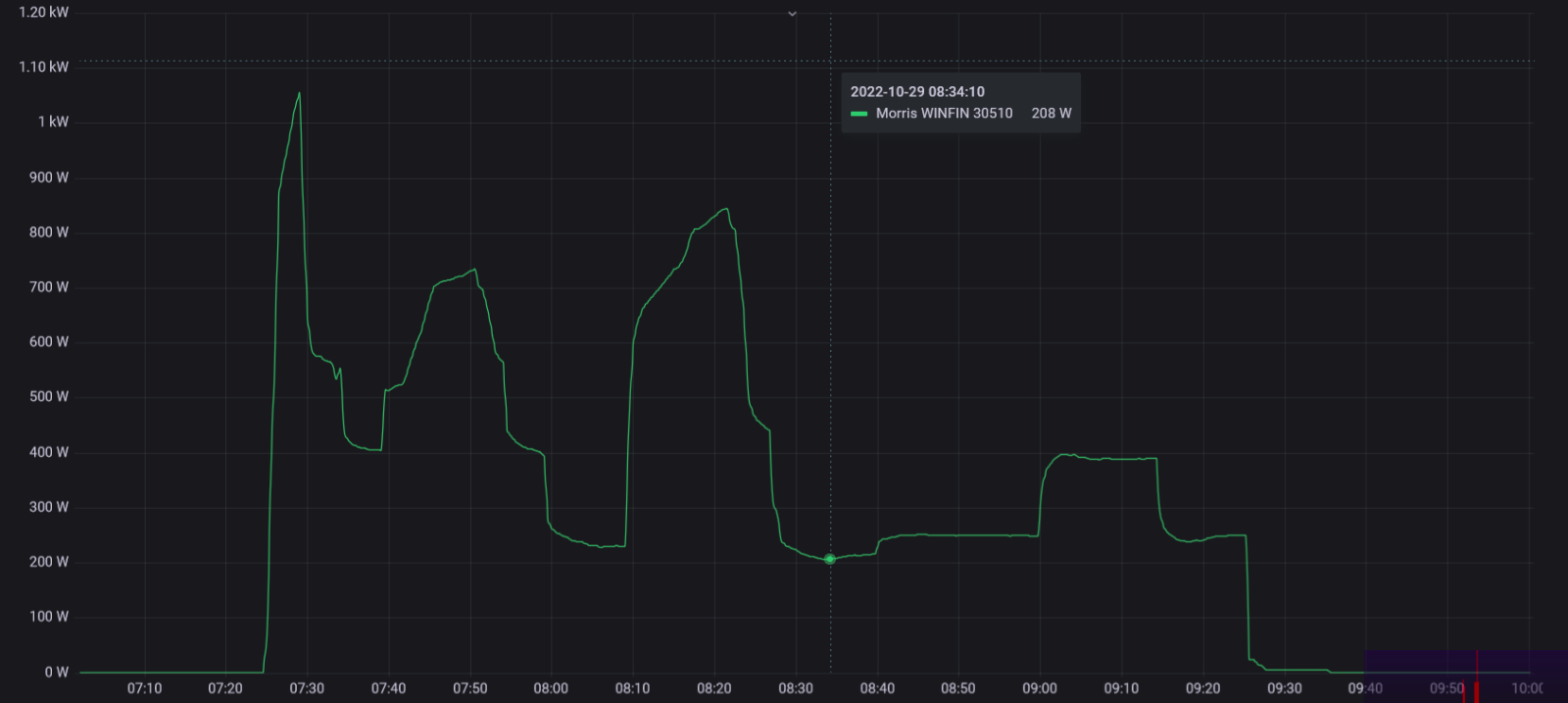Click the 700 W y-axis label
The image size is (1568, 703).
(49, 287)
